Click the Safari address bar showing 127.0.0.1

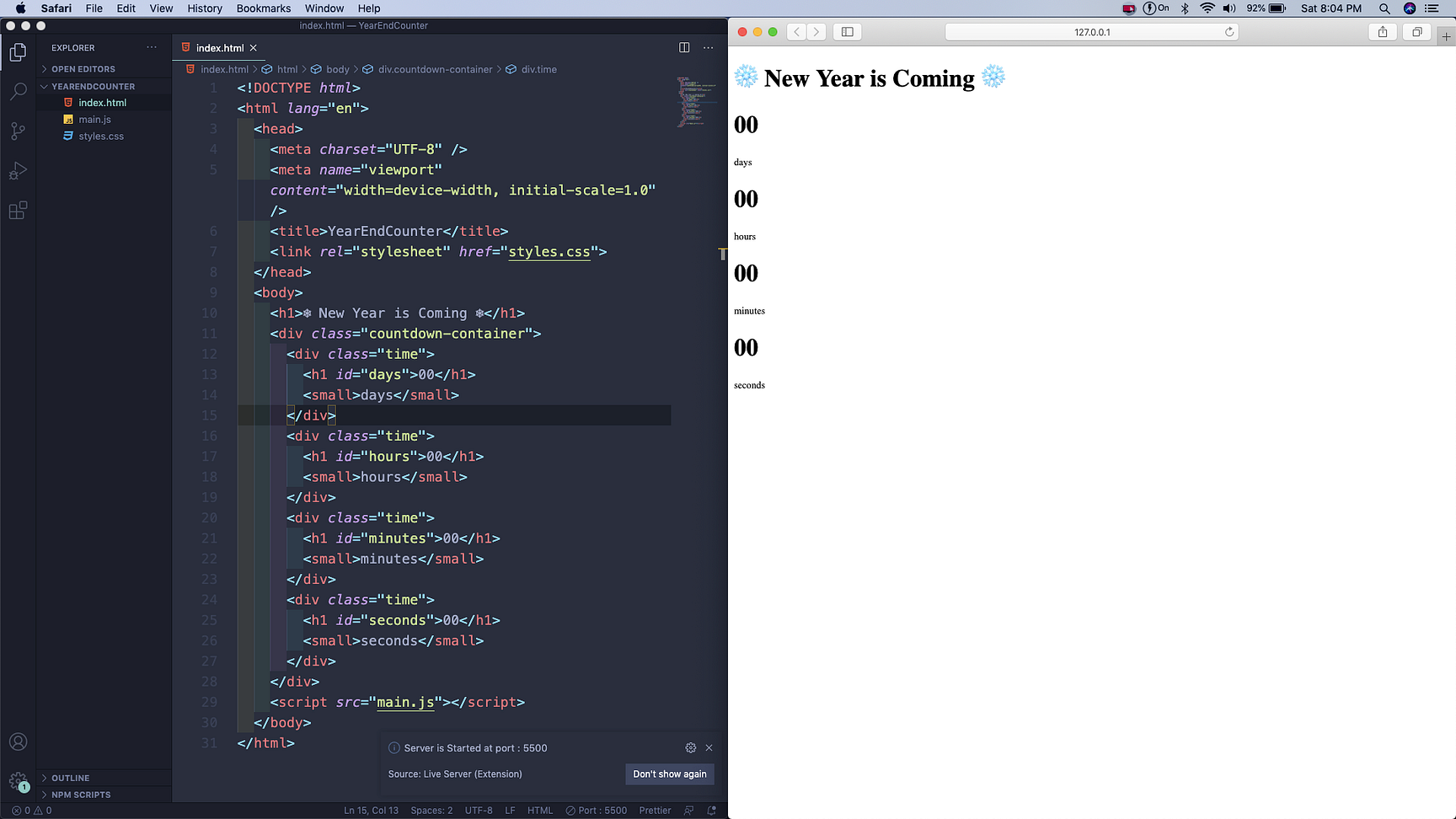pos(1092,32)
